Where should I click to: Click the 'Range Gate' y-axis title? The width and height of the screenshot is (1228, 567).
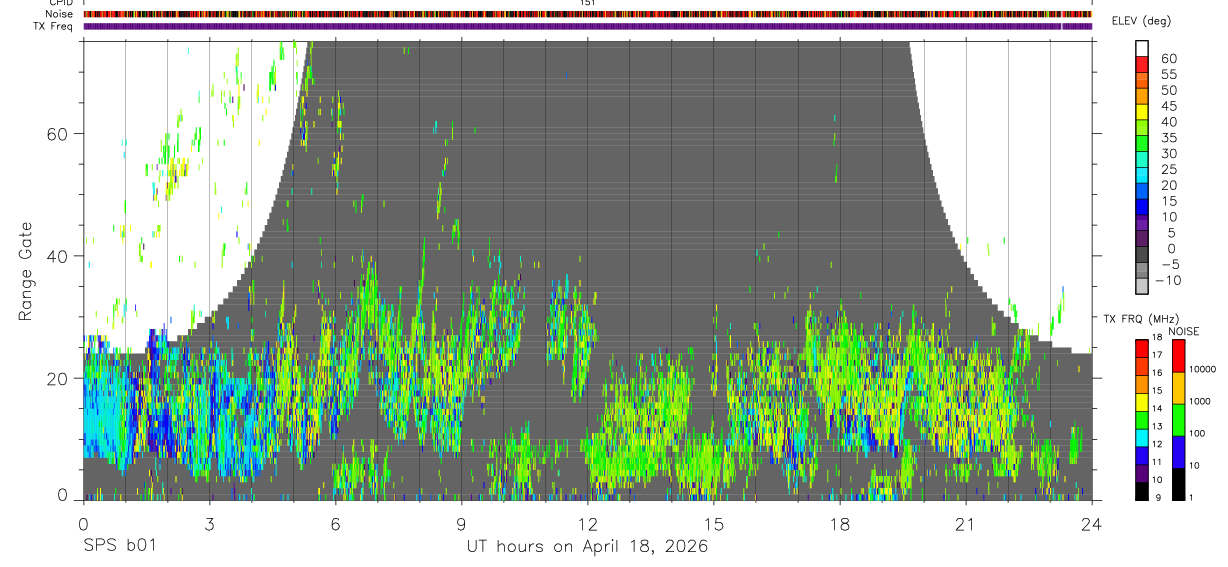point(25,270)
